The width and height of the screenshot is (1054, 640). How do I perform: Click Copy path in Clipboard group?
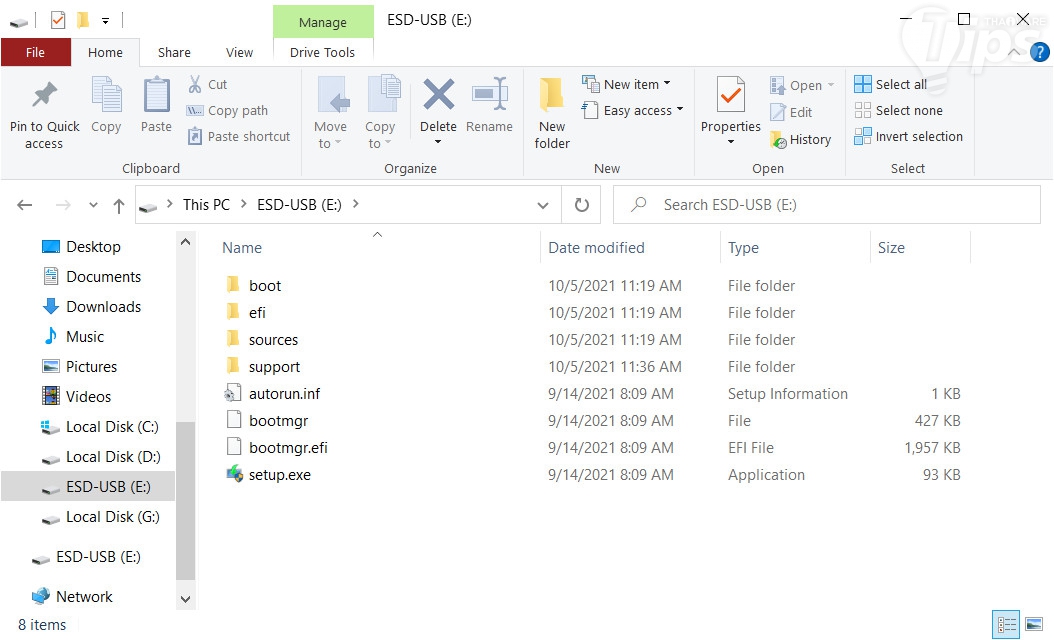[228, 110]
